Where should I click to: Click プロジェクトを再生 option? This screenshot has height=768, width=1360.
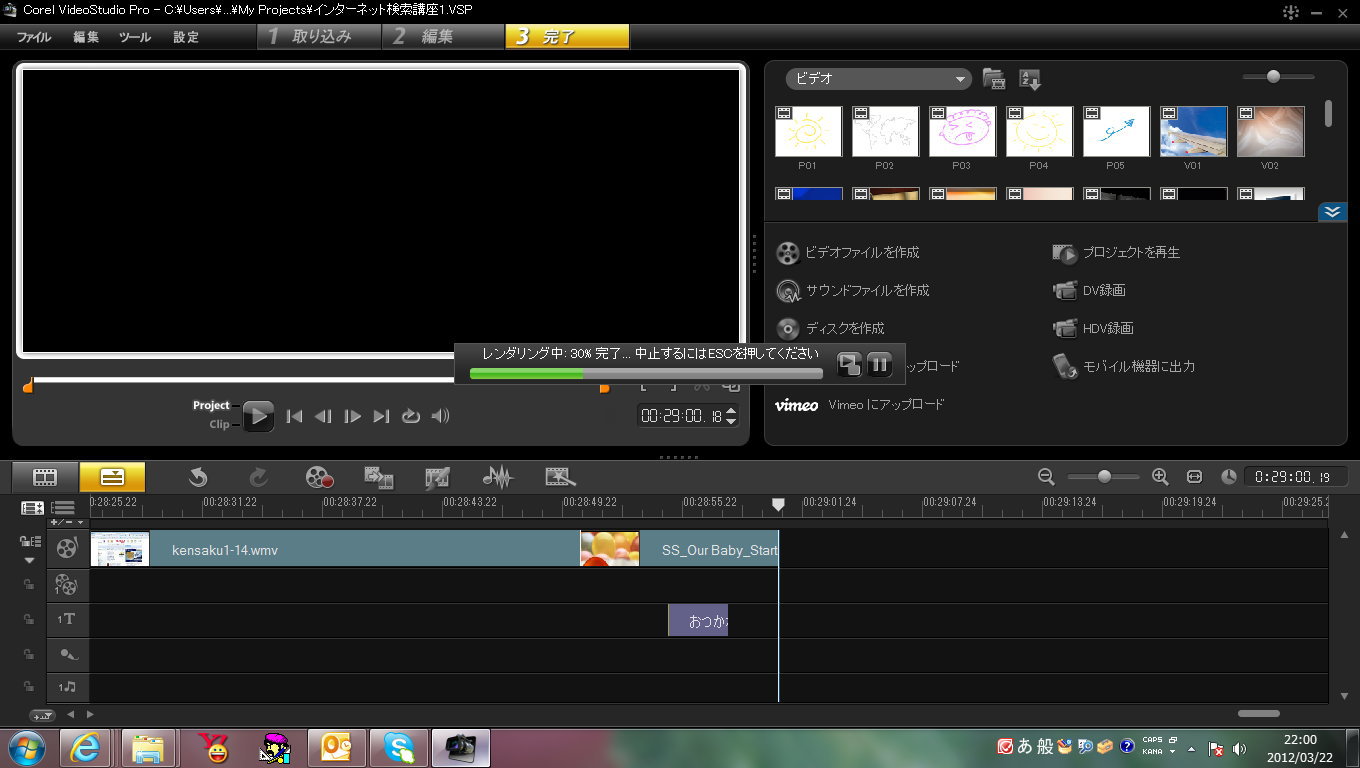pyautogui.click(x=1116, y=253)
